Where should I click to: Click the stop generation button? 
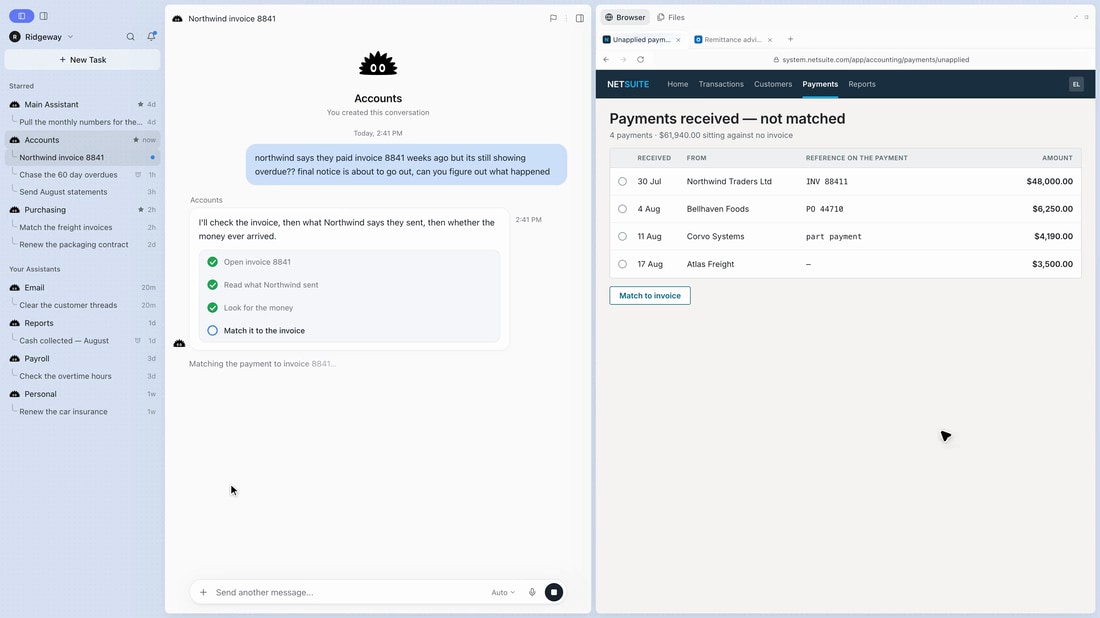(554, 593)
